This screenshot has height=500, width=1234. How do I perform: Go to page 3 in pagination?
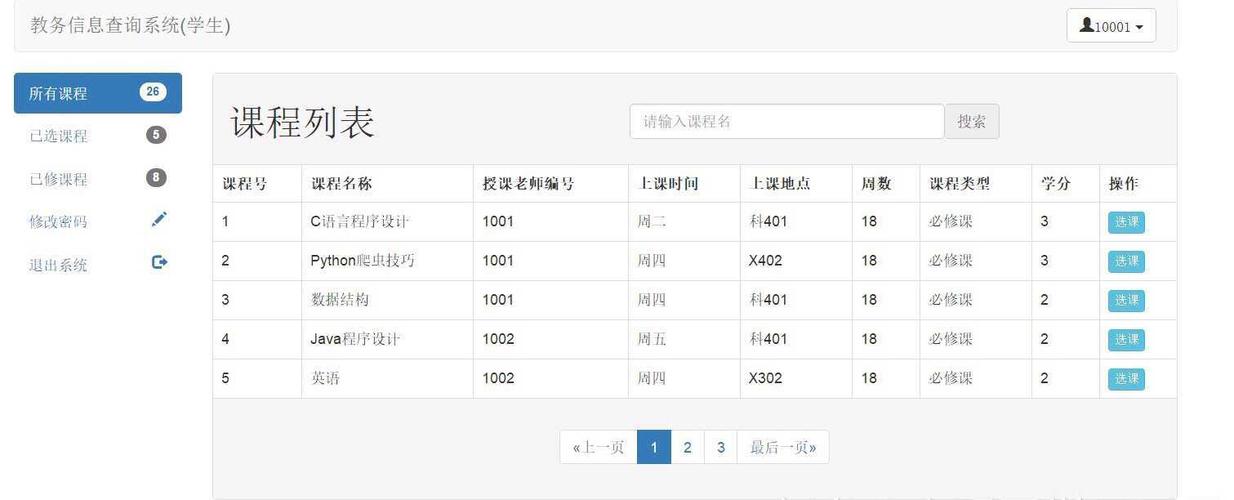(721, 447)
